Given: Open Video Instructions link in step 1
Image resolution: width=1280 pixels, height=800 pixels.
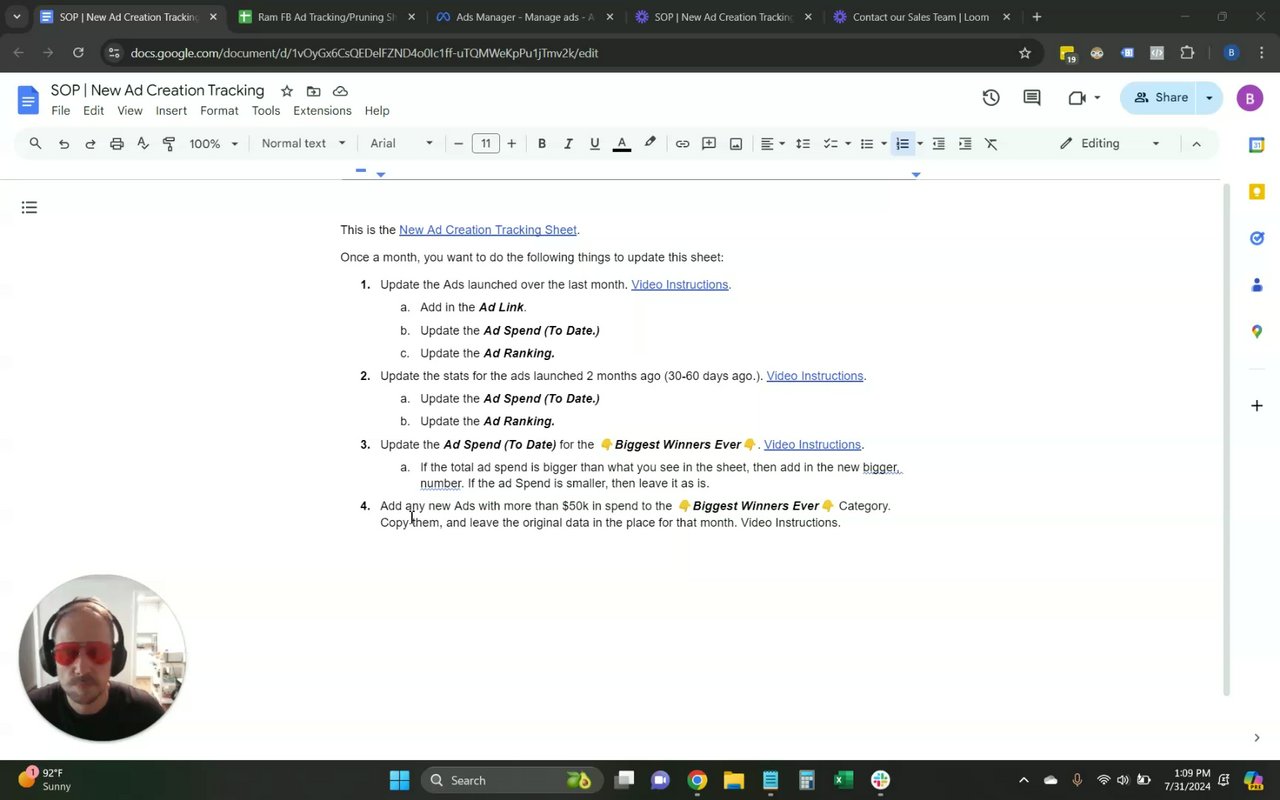Looking at the screenshot, I should click(x=680, y=285).
